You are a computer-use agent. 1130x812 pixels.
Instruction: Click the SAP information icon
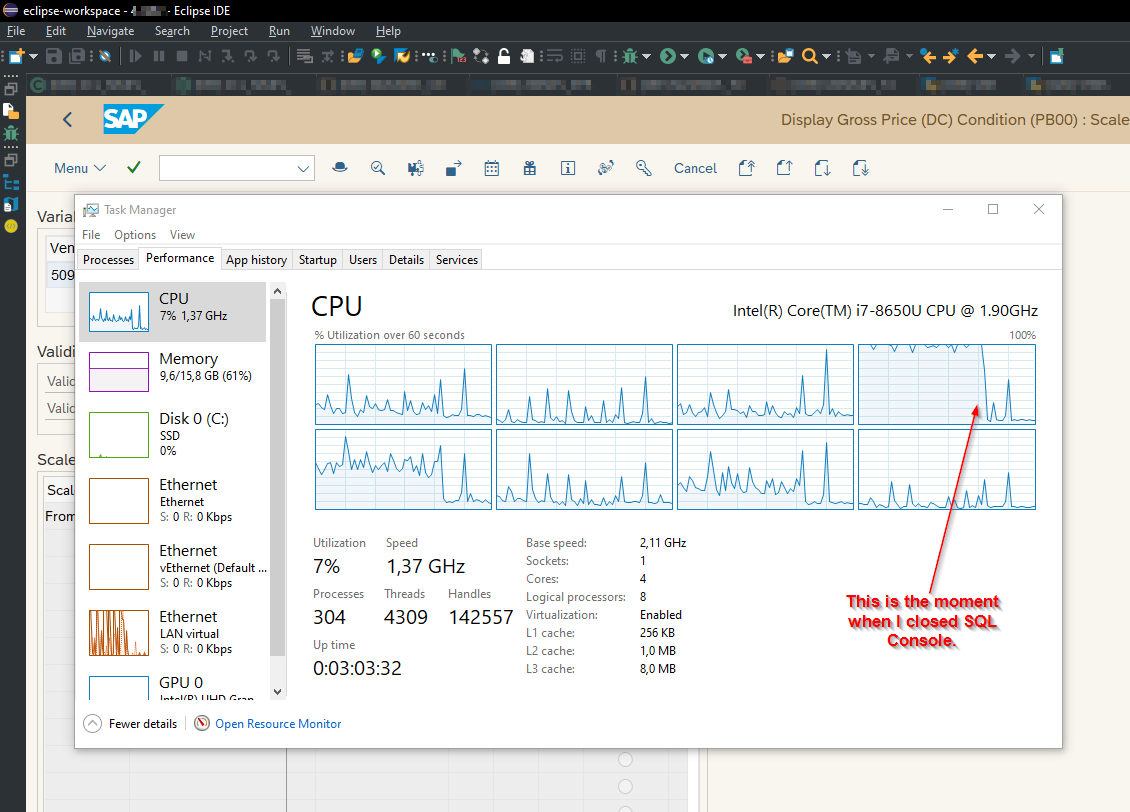tap(568, 168)
